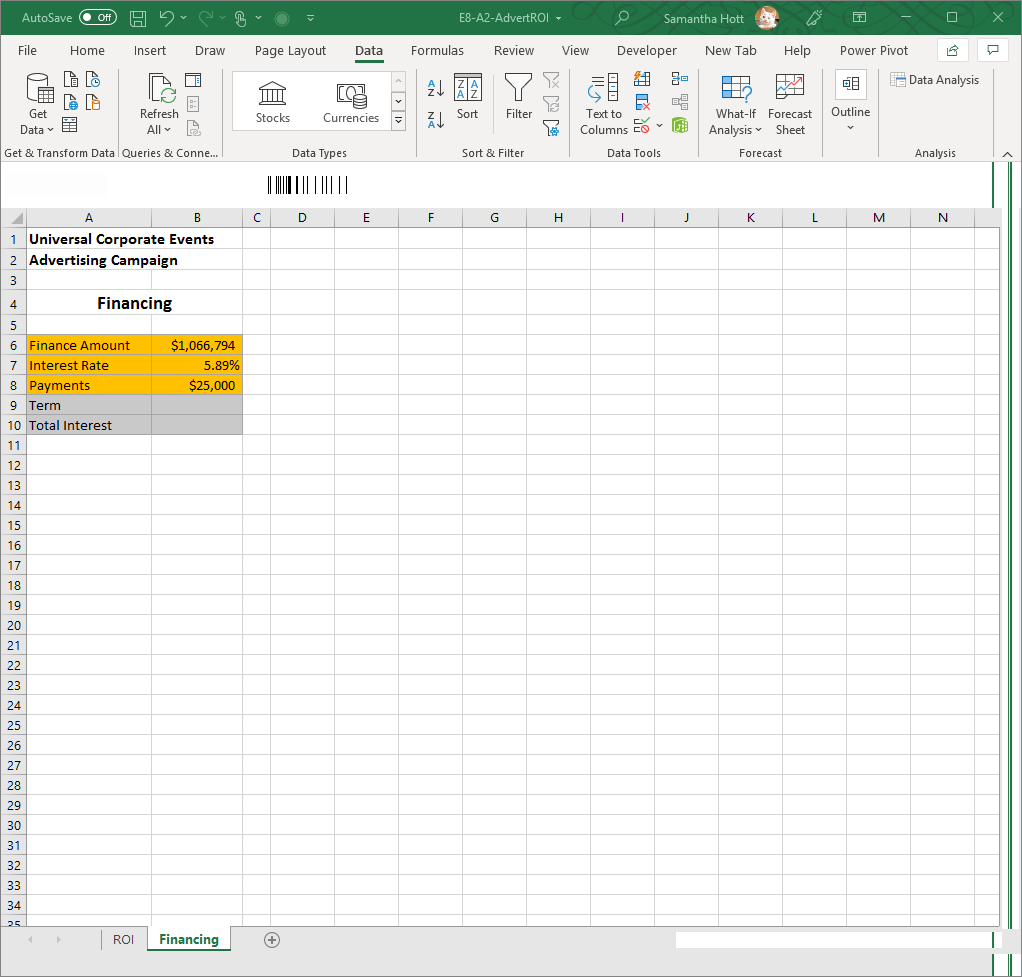Select the Stocks data type
This screenshot has width=1022, height=977.
(x=272, y=100)
